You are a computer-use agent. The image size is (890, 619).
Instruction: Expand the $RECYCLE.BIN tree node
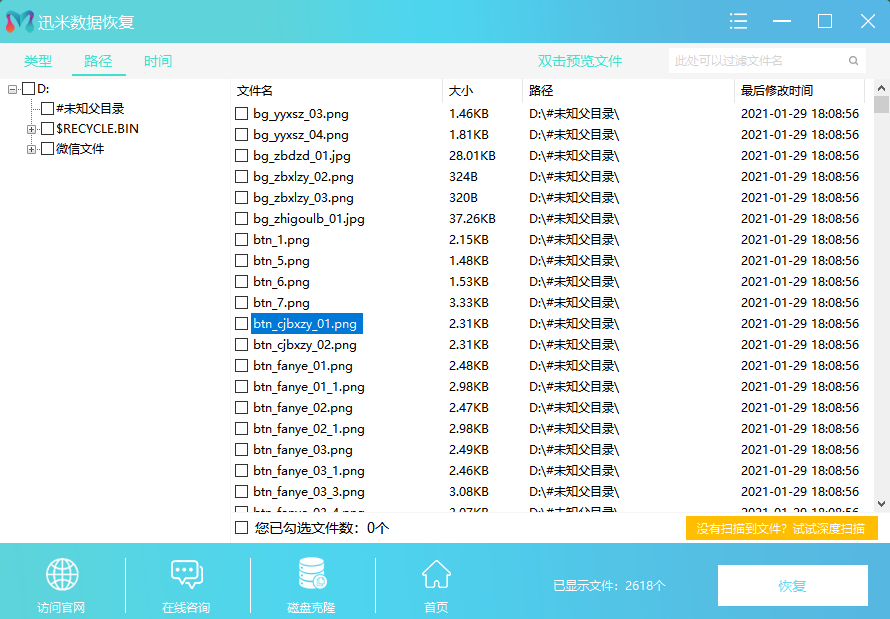(x=32, y=129)
